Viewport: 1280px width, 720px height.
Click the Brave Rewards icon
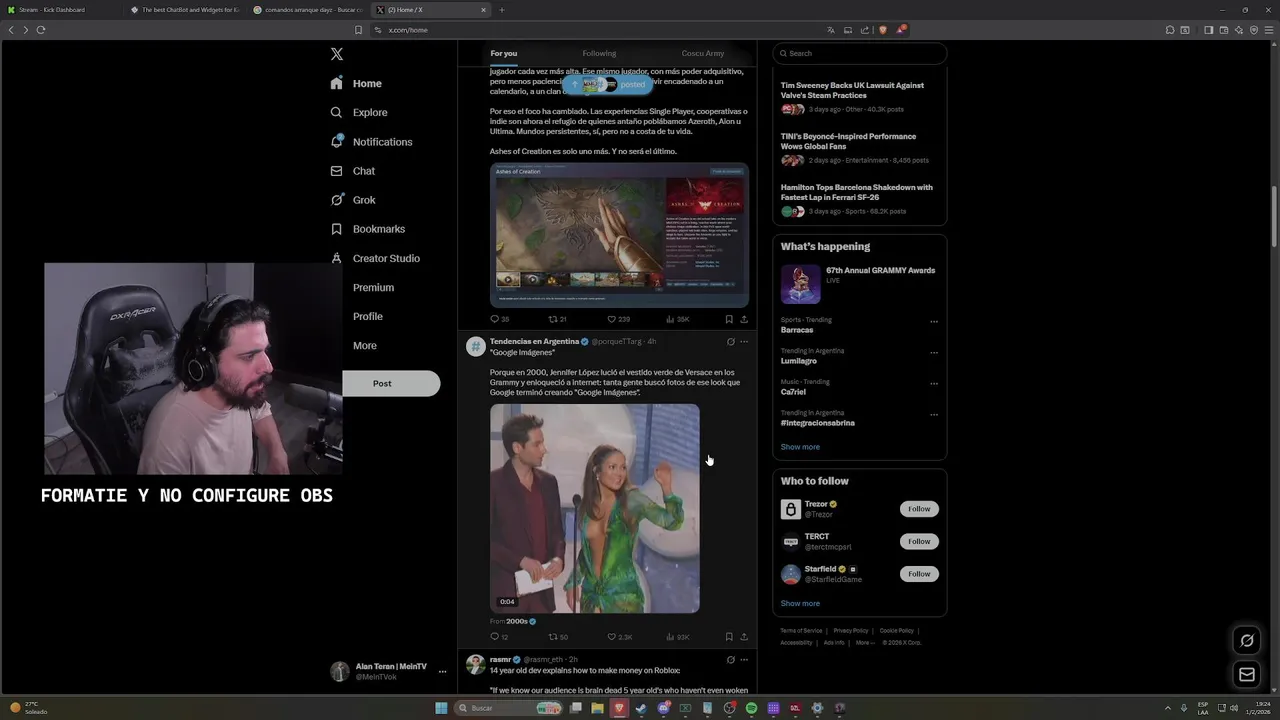[901, 30]
